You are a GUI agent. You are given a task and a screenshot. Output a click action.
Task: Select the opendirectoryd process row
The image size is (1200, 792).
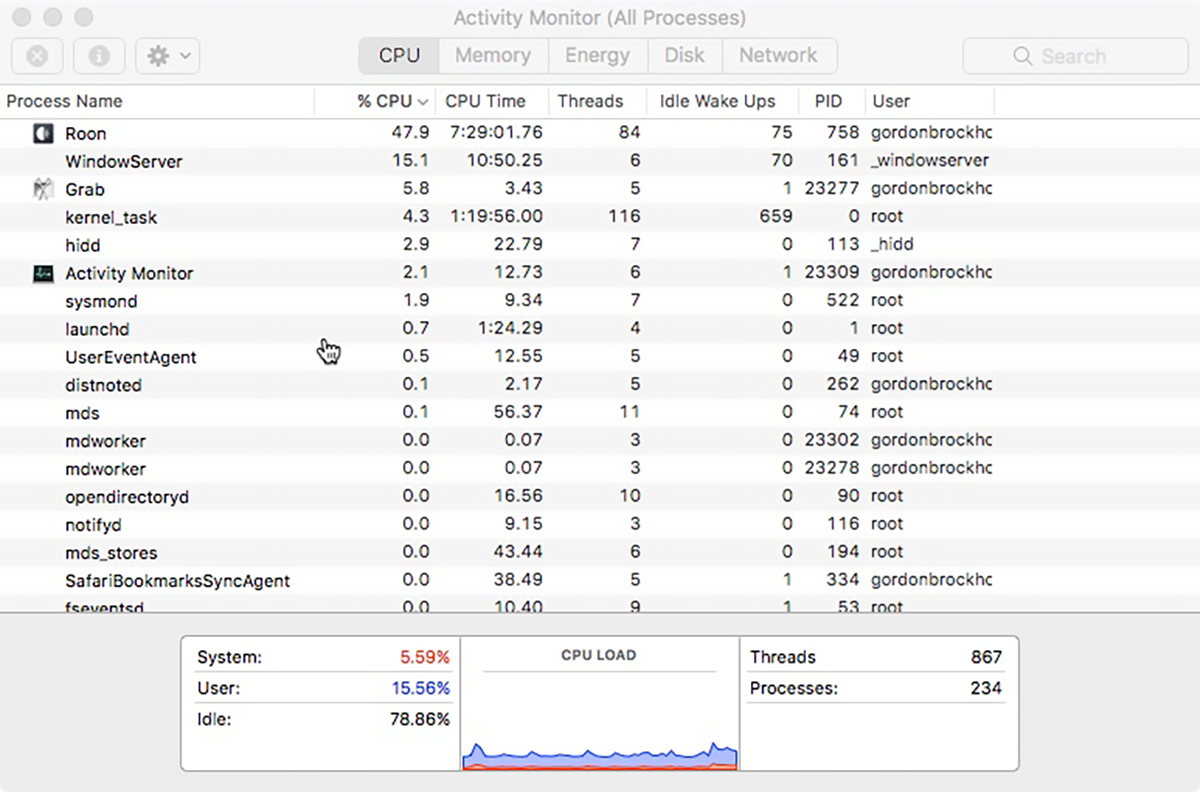pyautogui.click(x=600, y=497)
